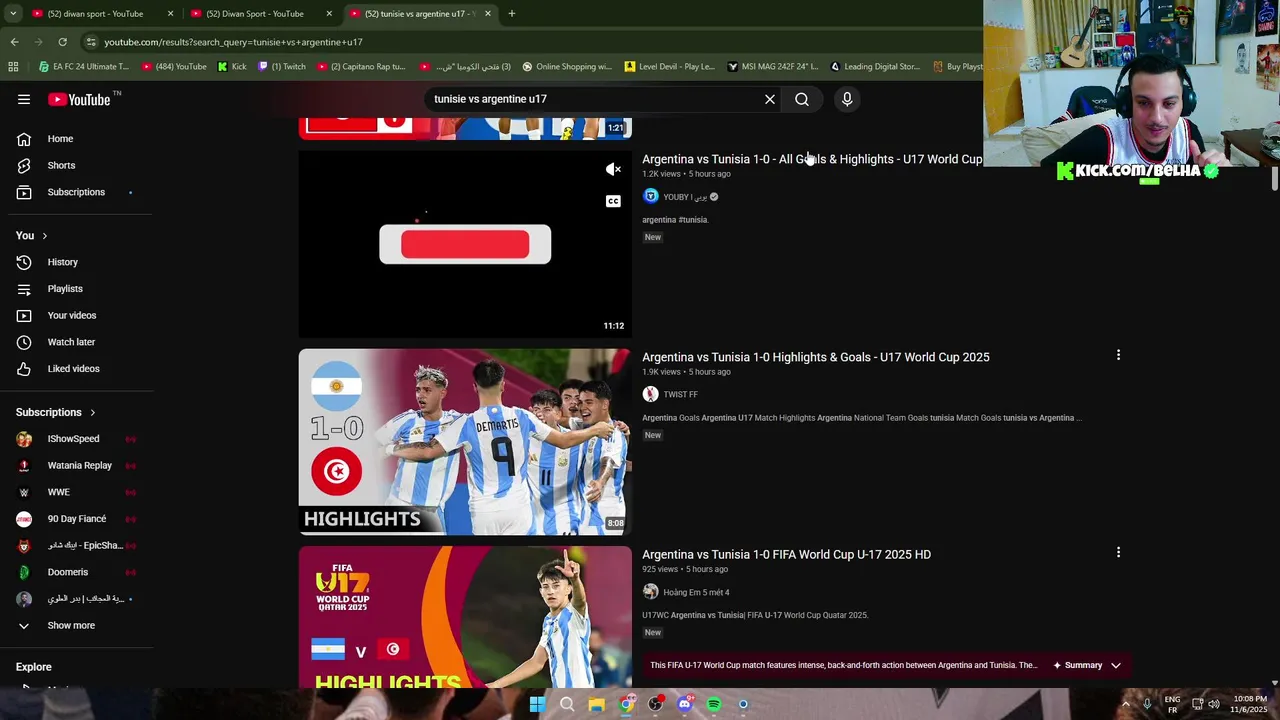Reload the page with the refresh icon

click(62, 42)
